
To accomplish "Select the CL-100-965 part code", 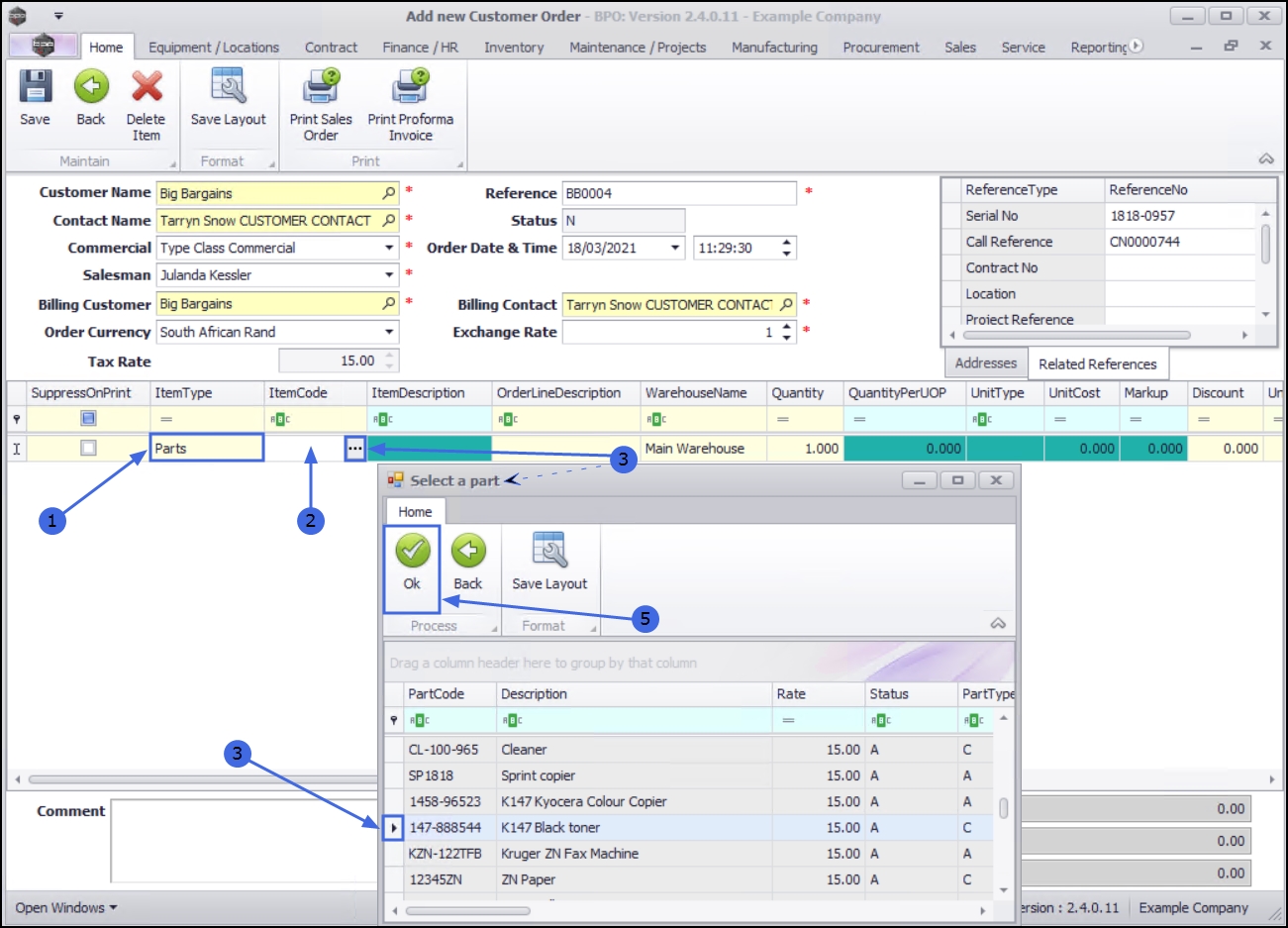I will (x=444, y=750).
